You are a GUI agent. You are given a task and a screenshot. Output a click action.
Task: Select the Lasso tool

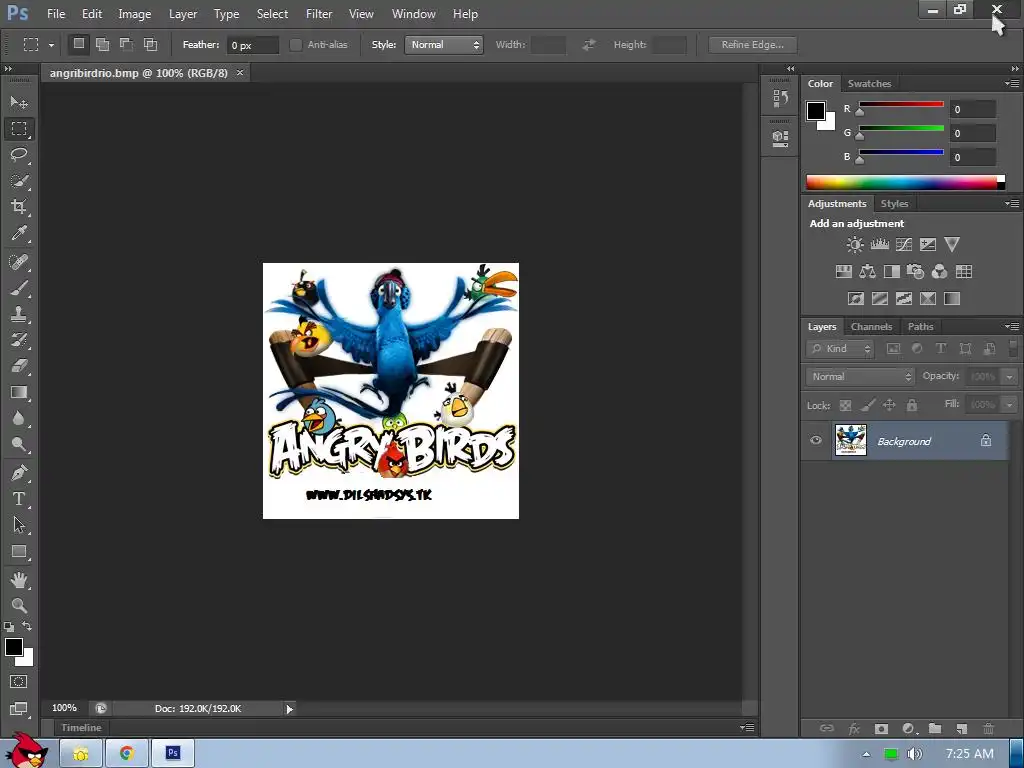[x=19, y=155]
